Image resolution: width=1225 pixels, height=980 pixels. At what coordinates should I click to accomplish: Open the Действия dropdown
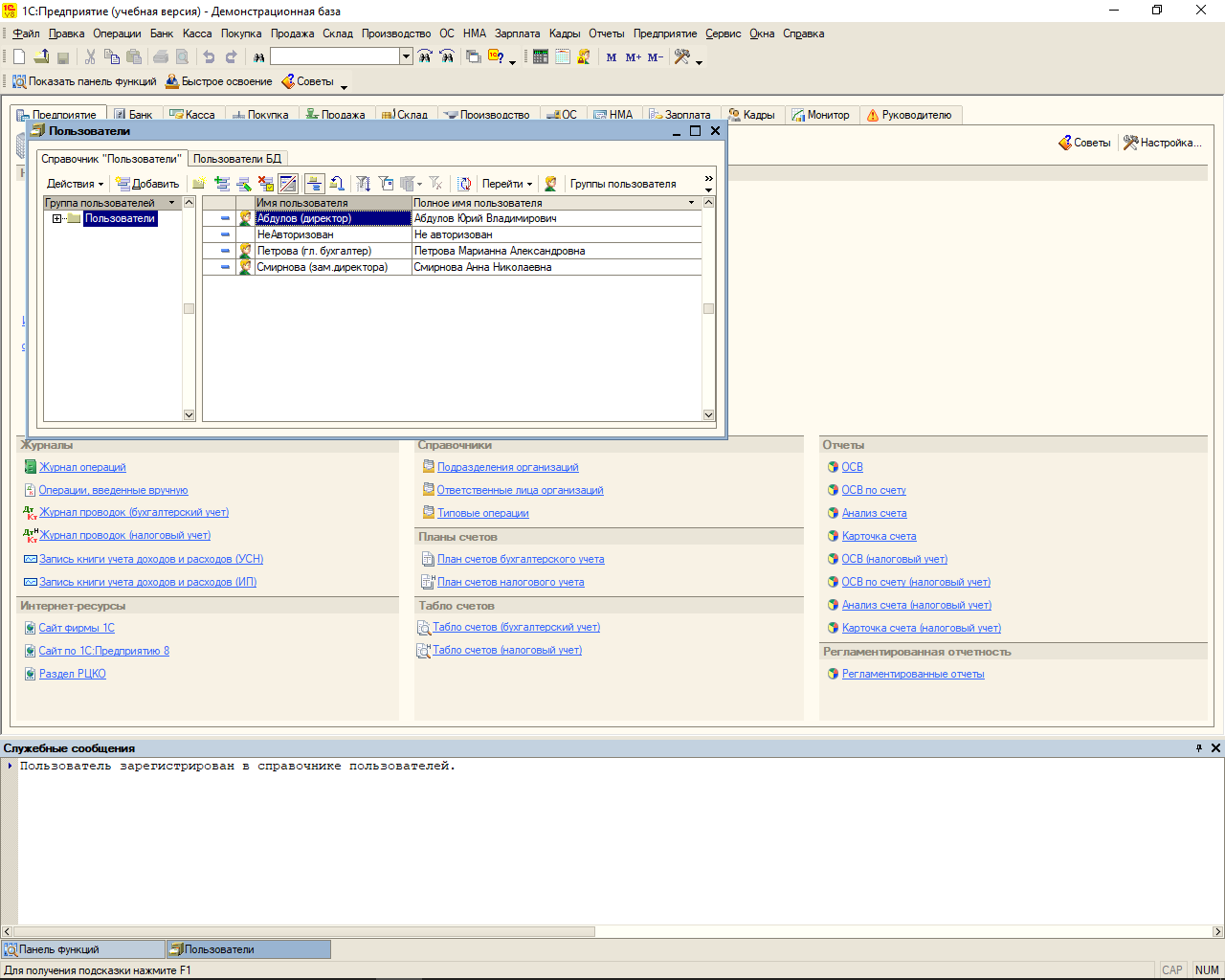(x=75, y=184)
